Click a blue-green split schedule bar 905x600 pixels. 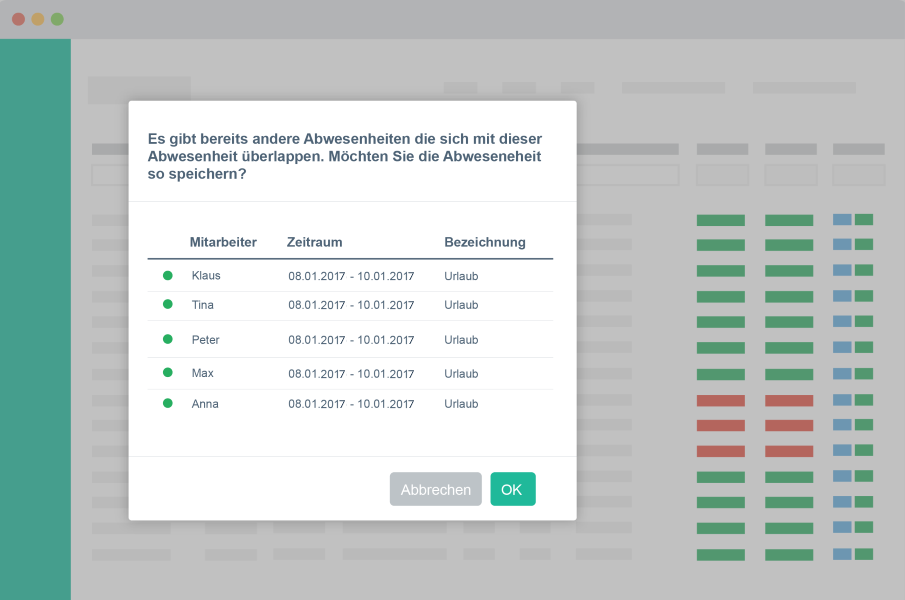tap(852, 220)
